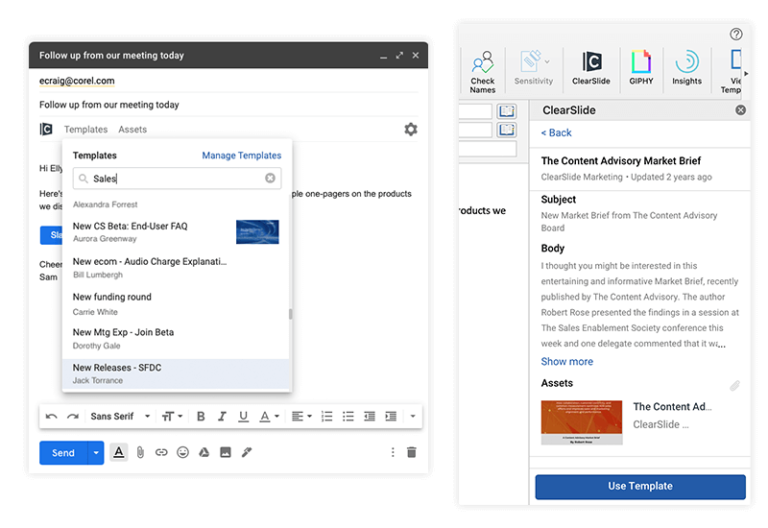Select New Releases - SFDC template
This screenshot has width=768, height=528.
[x=176, y=374]
